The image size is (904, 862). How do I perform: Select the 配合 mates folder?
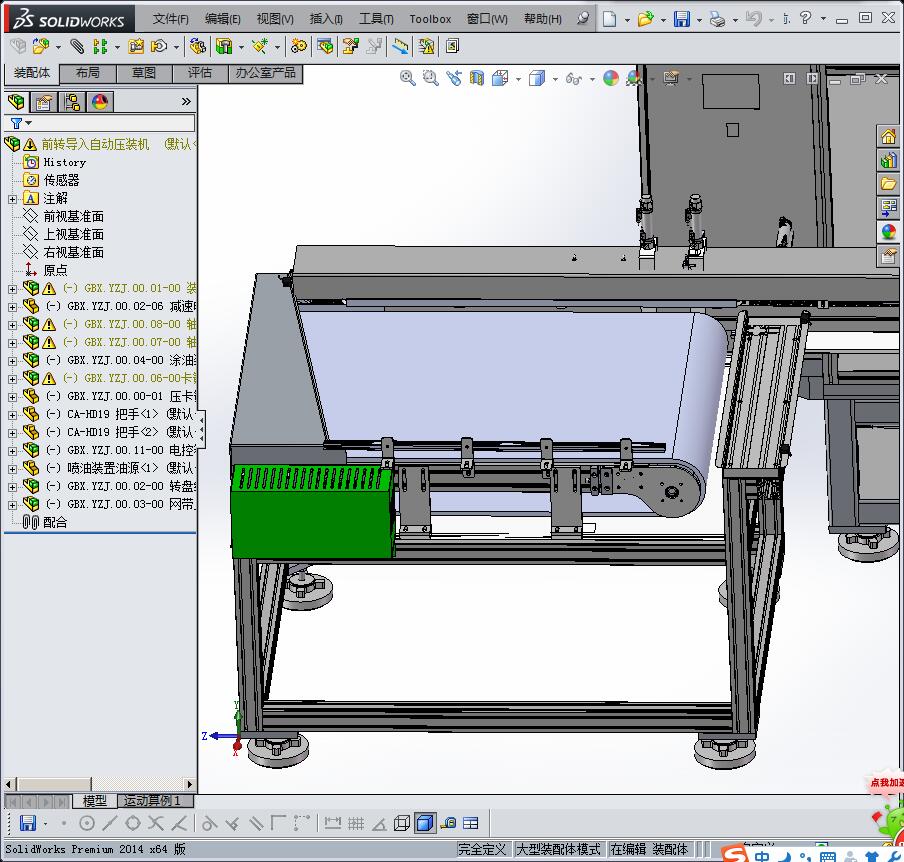(55, 522)
